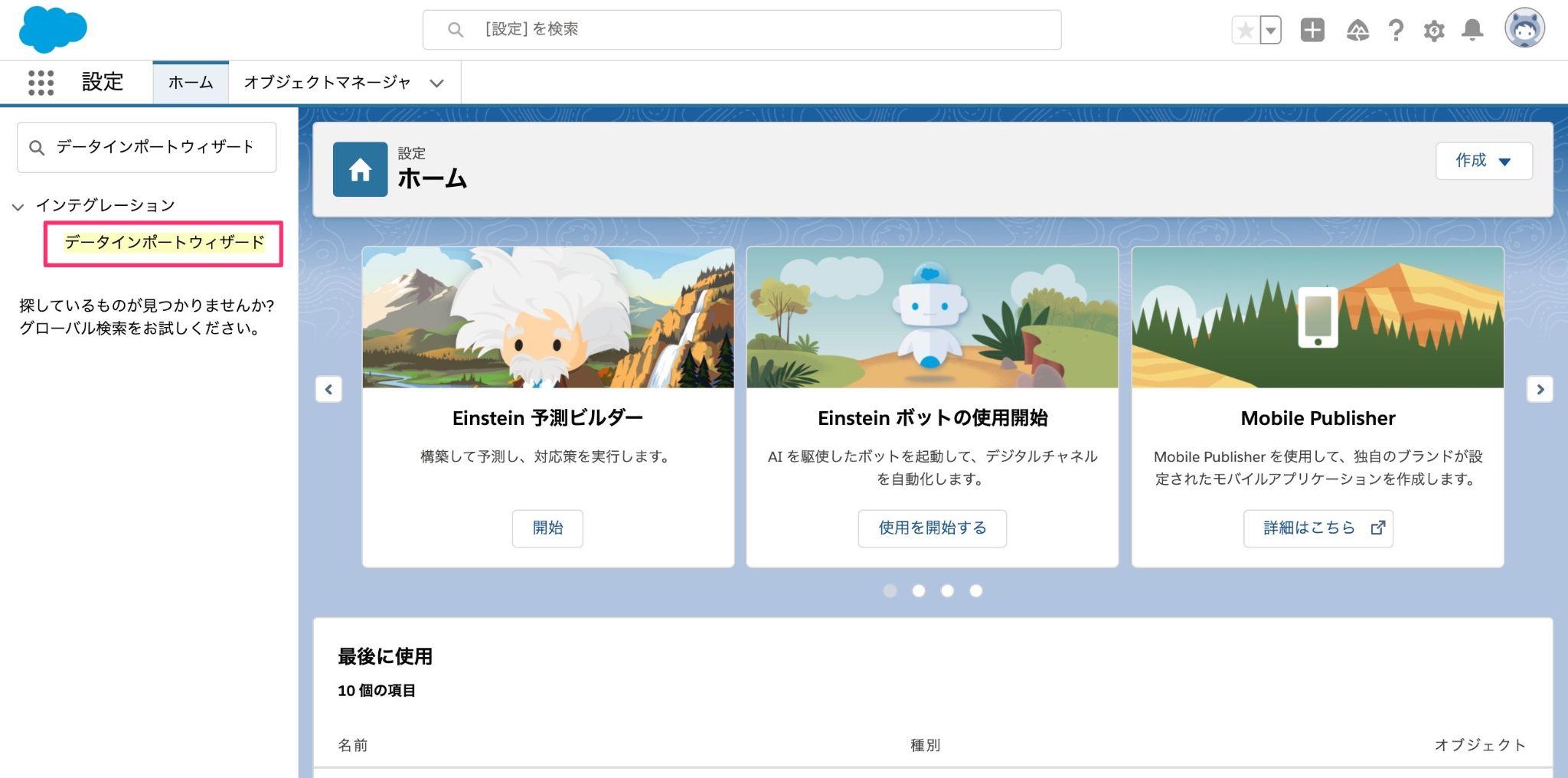Viewport: 1568px width, 778px height.
Task: Click the favorites star icon
Action: pyautogui.click(x=1245, y=31)
